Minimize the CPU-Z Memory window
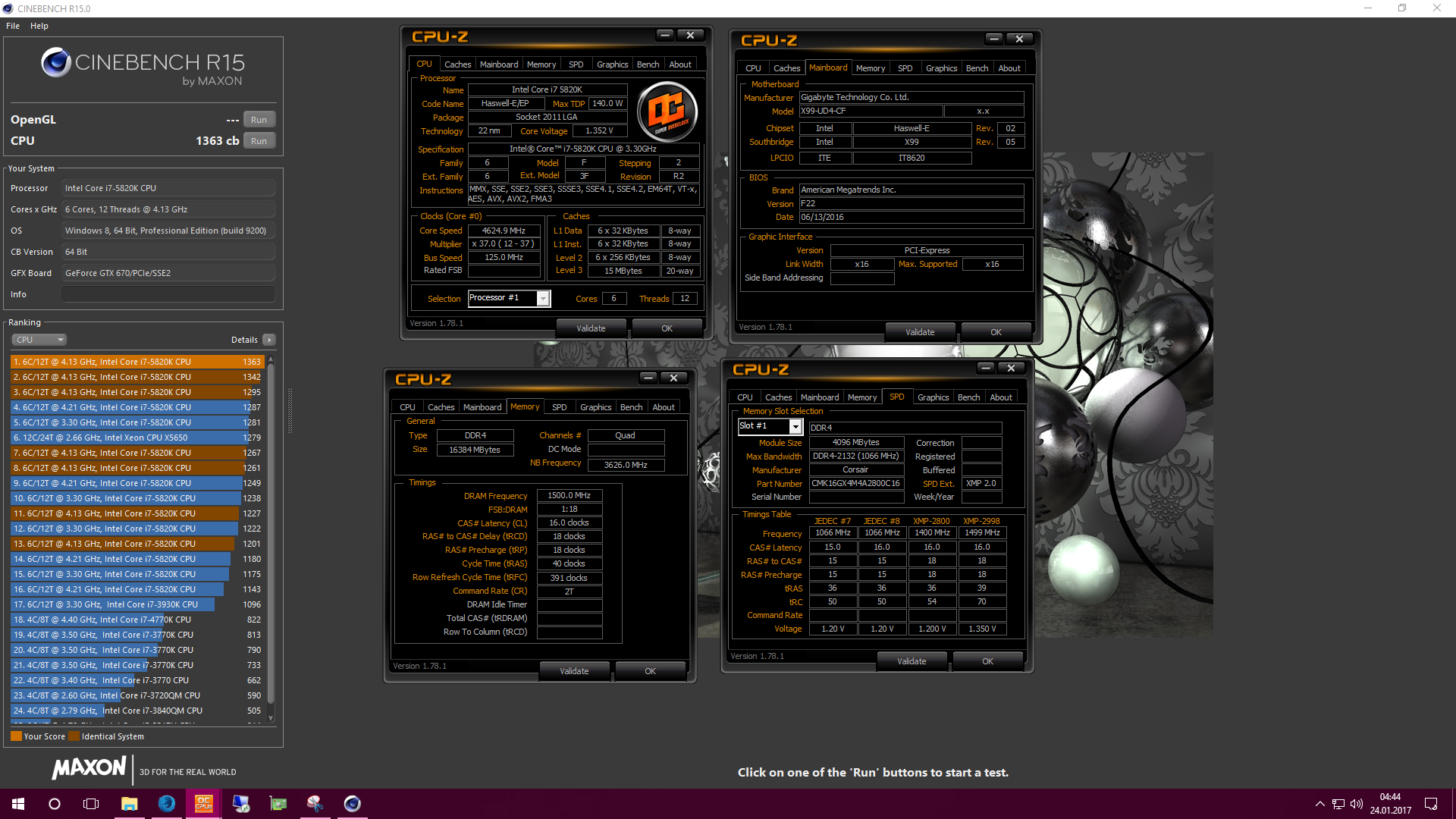The image size is (1456, 819). (x=648, y=378)
